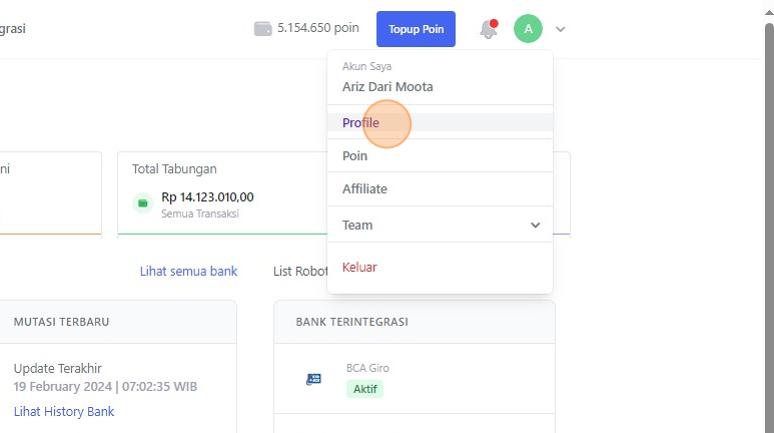774x433 pixels.
Task: Click the BCA Giro bank logo
Action: tap(313, 379)
